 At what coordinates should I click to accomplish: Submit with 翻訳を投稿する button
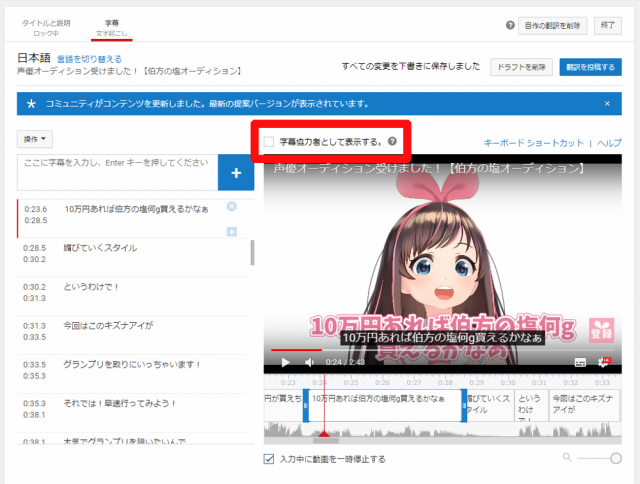590,67
